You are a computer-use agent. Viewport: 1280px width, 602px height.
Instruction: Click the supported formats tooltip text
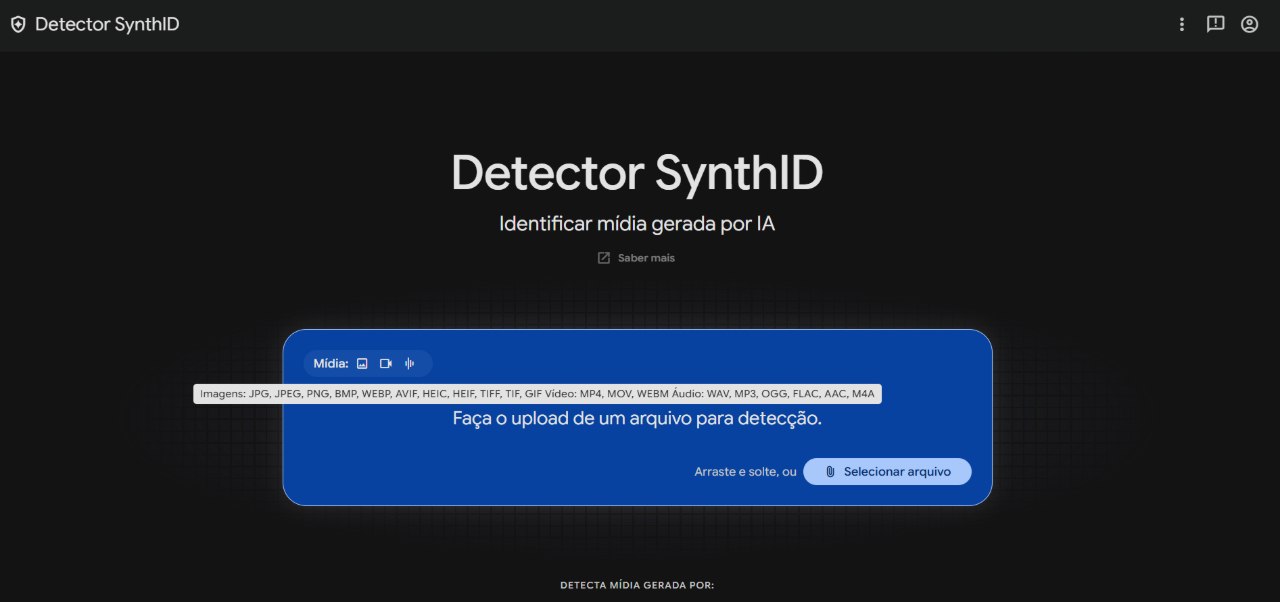pos(537,394)
